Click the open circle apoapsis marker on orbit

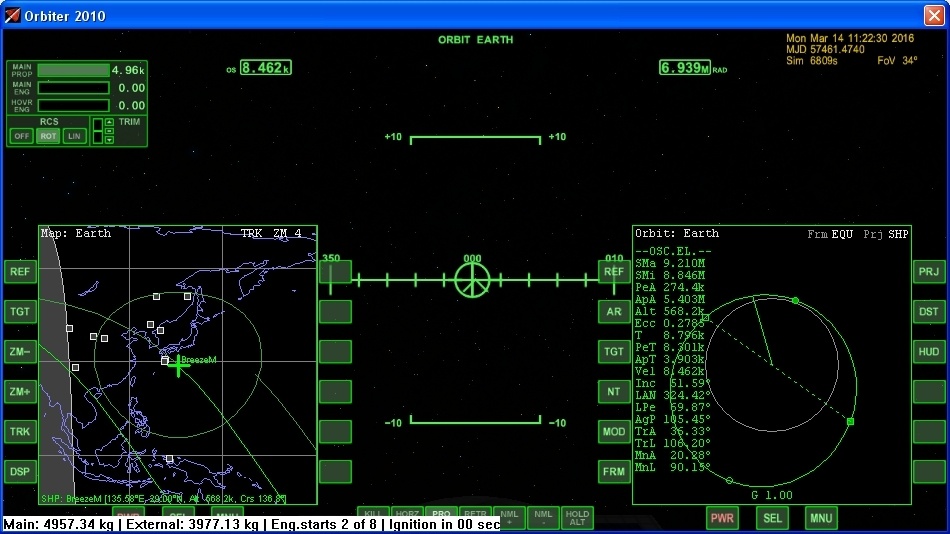[x=729, y=481]
